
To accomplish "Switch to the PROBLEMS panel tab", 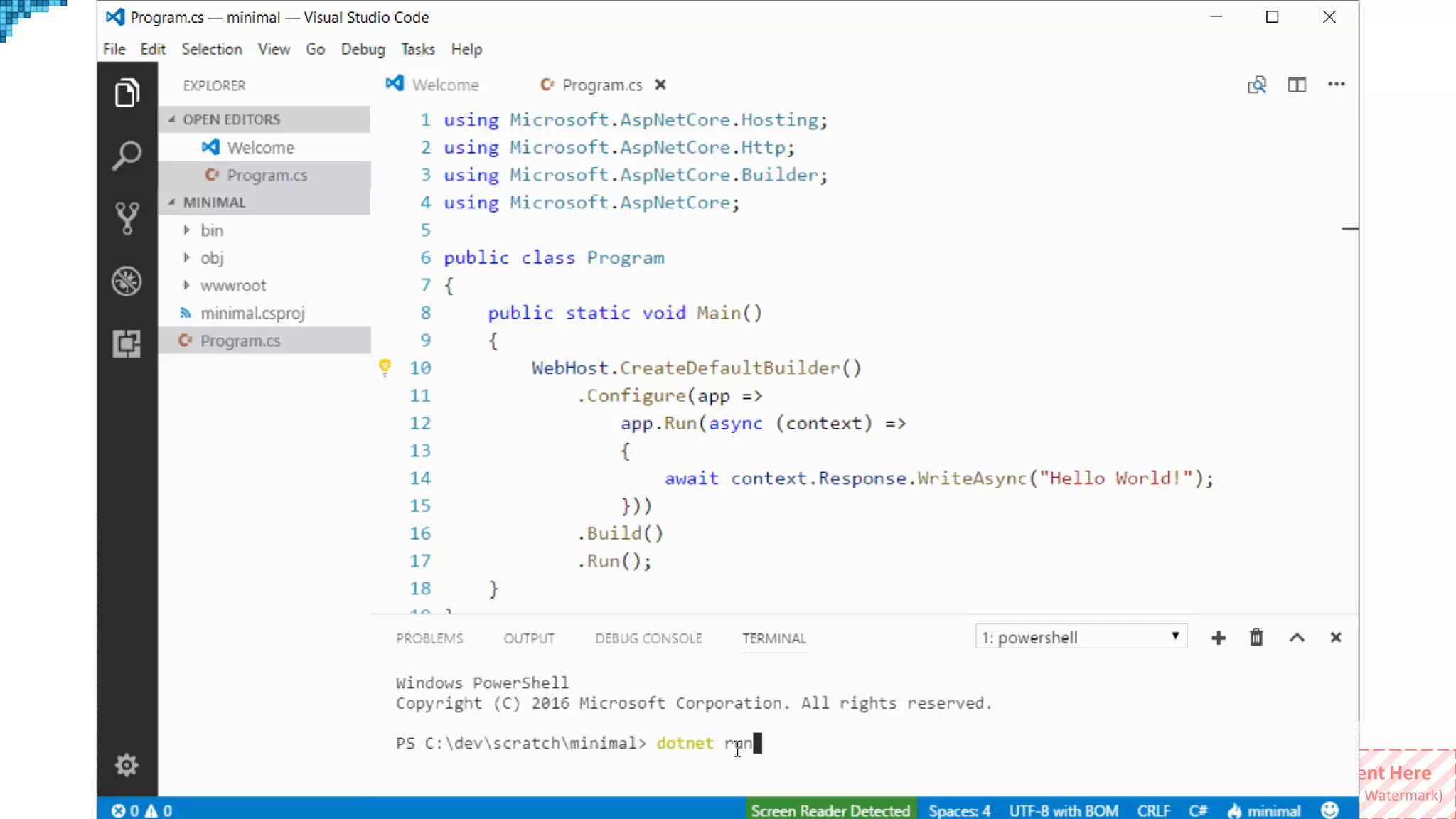I will (x=429, y=638).
